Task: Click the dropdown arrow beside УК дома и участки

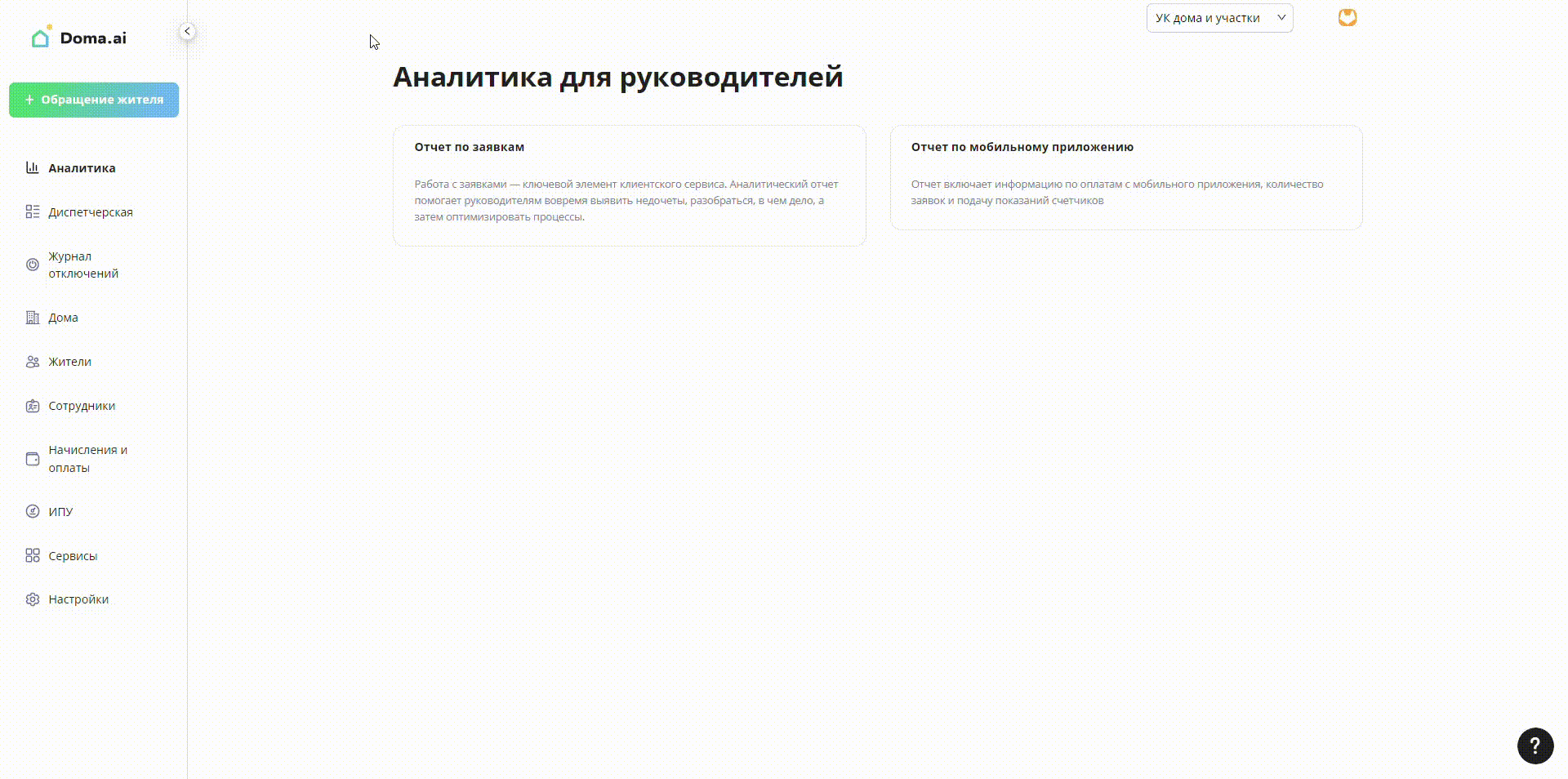Action: coord(1281,18)
